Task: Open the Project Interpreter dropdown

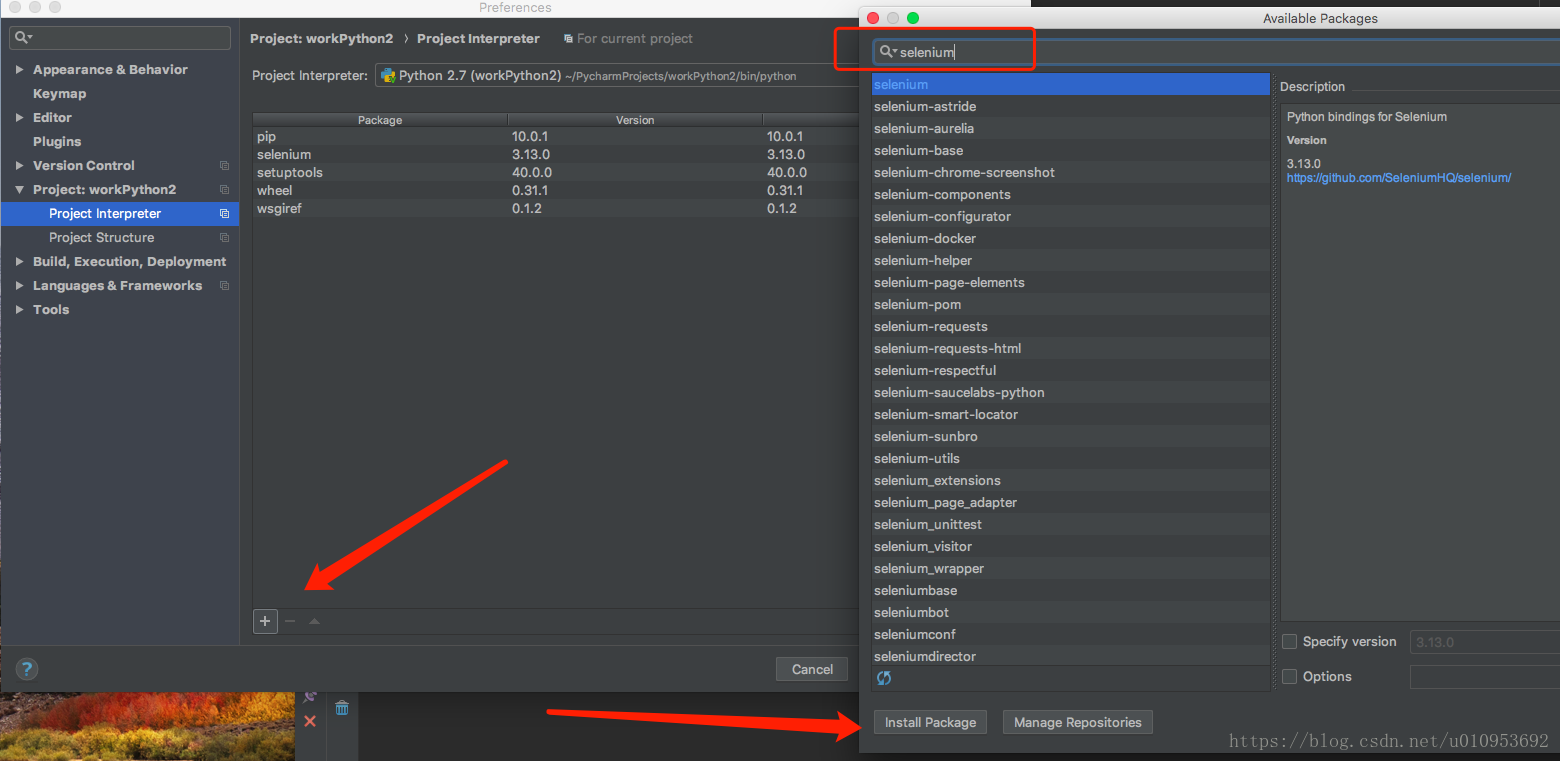Action: pyautogui.click(x=616, y=76)
